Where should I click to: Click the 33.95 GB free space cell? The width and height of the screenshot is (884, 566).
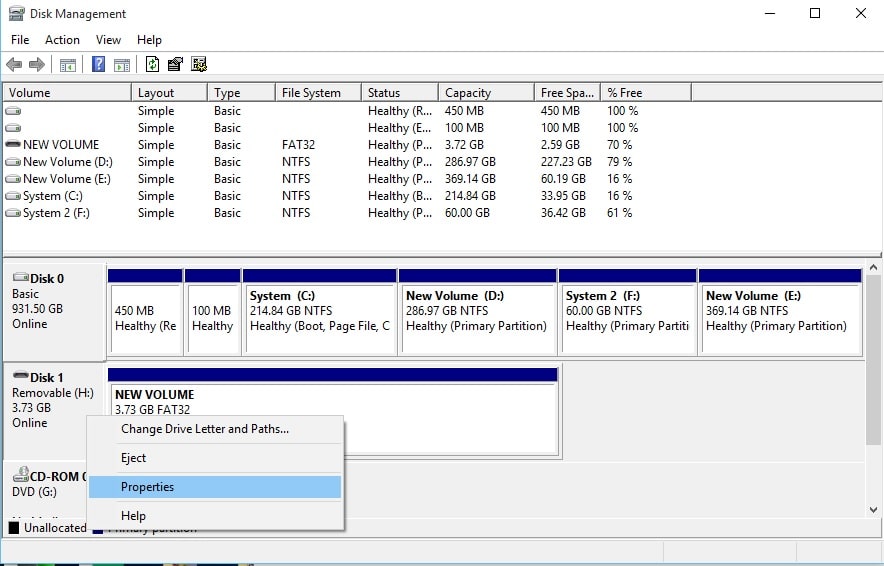563,196
